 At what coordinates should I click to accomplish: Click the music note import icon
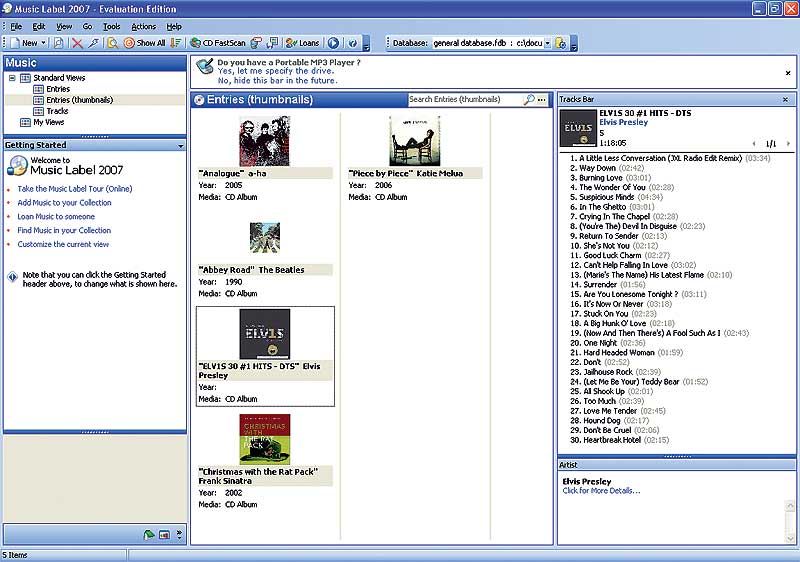click(272, 43)
